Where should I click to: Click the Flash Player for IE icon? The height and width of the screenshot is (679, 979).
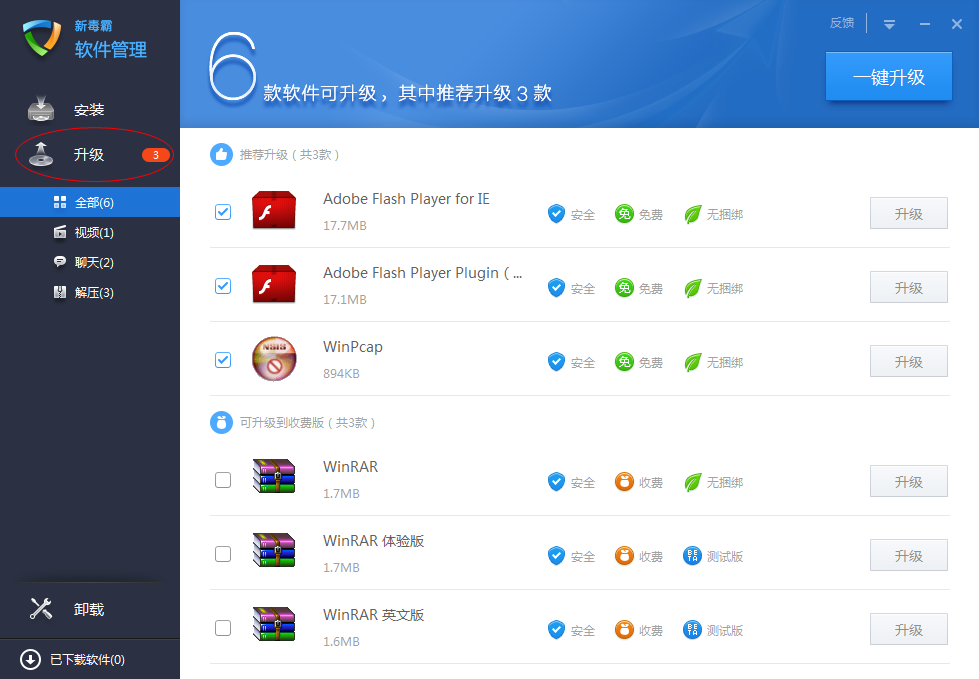point(273,210)
